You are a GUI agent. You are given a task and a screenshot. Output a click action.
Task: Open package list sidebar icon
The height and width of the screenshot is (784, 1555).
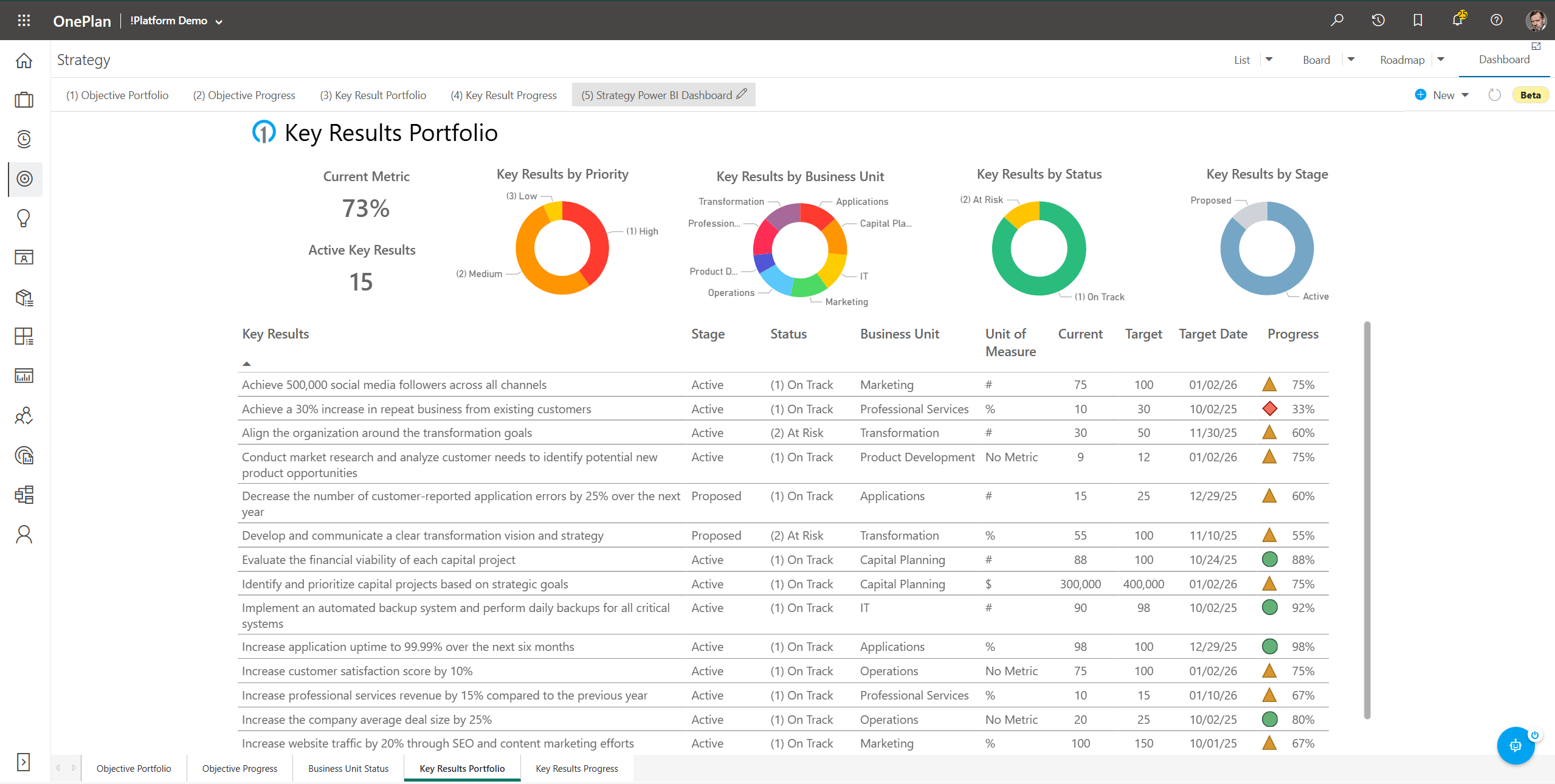pyautogui.click(x=24, y=297)
